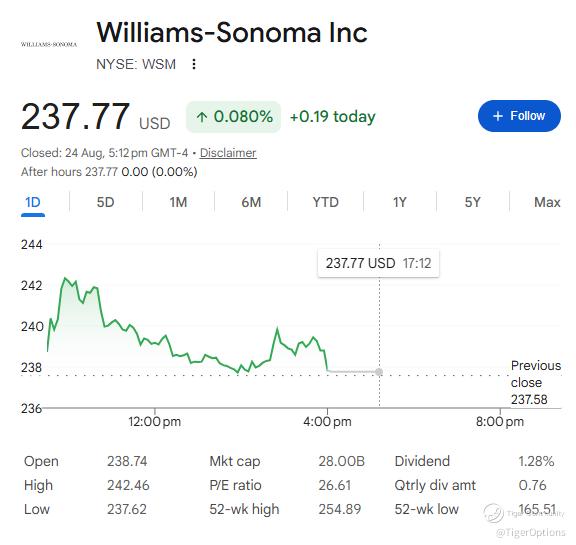Open the Disclaimer link

click(x=228, y=153)
